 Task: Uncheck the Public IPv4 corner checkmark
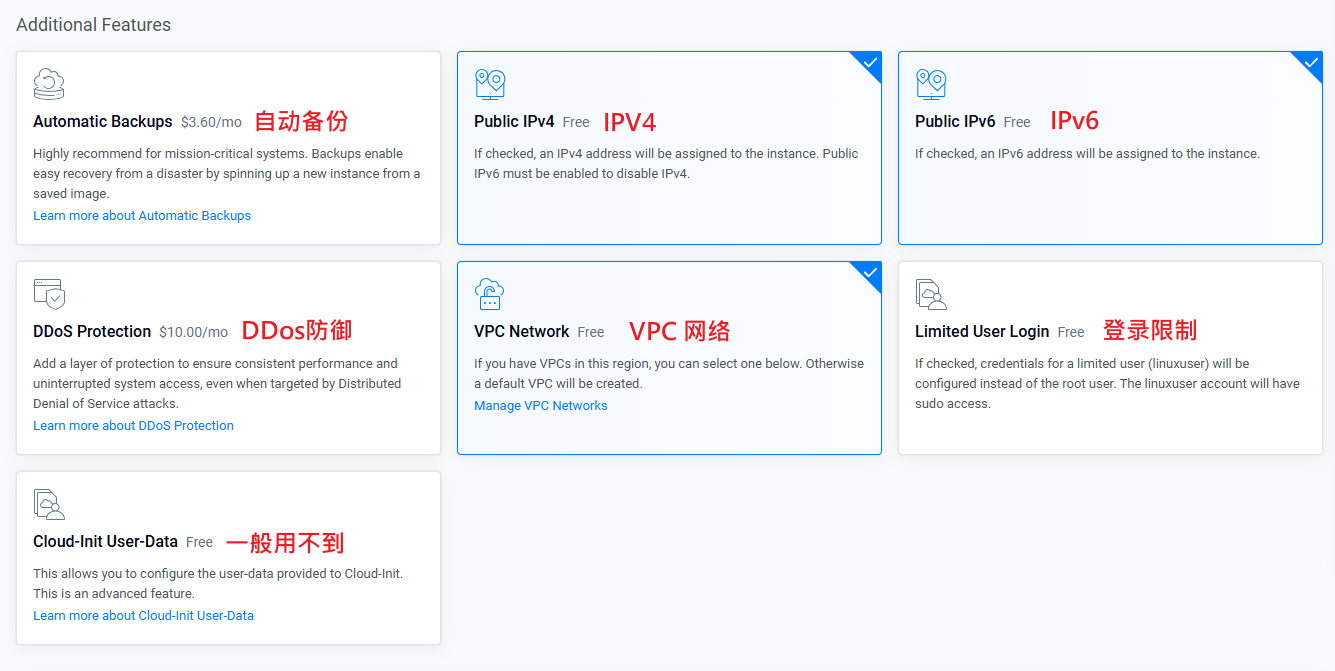point(870,63)
